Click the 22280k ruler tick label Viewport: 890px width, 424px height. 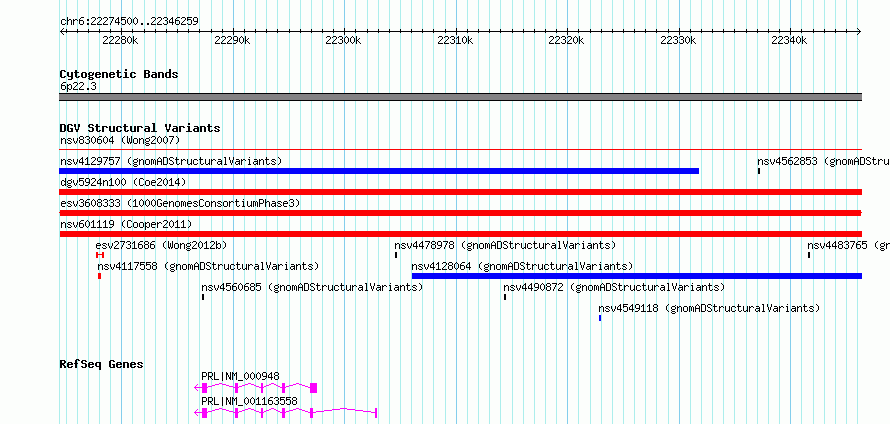tap(120, 41)
